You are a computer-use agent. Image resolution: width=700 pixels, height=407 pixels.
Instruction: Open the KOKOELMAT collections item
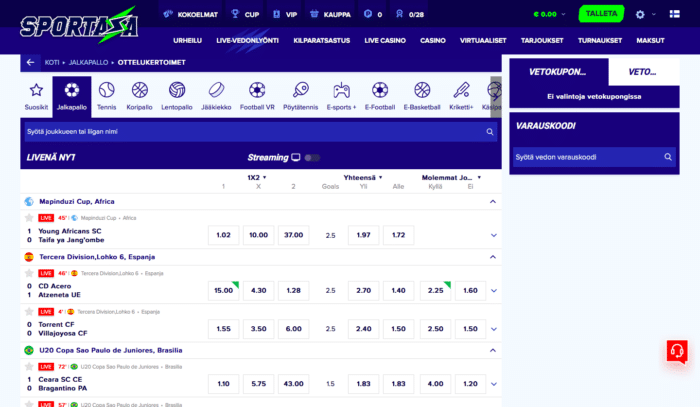coord(191,14)
